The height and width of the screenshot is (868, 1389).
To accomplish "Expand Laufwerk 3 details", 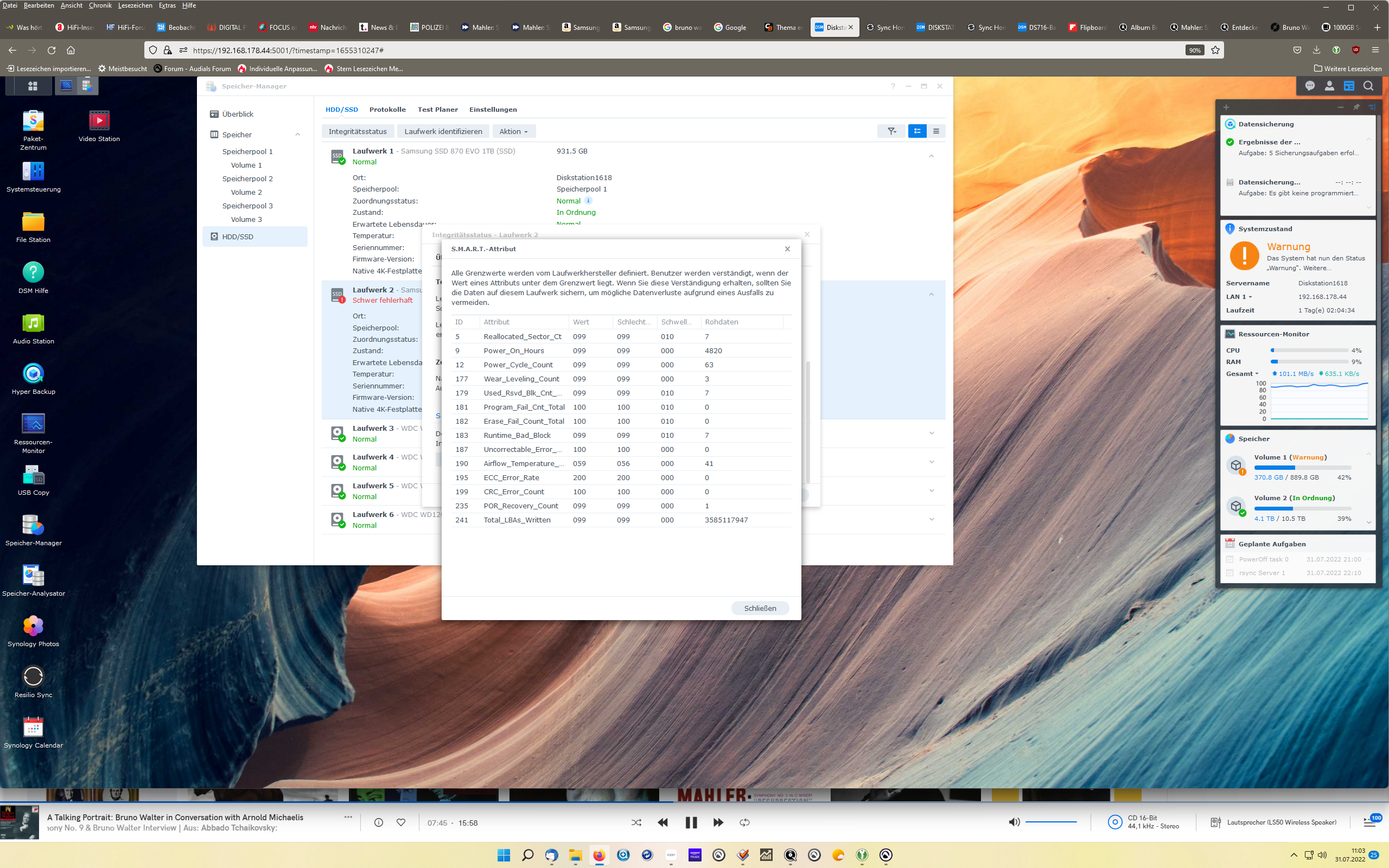I will coord(932,433).
